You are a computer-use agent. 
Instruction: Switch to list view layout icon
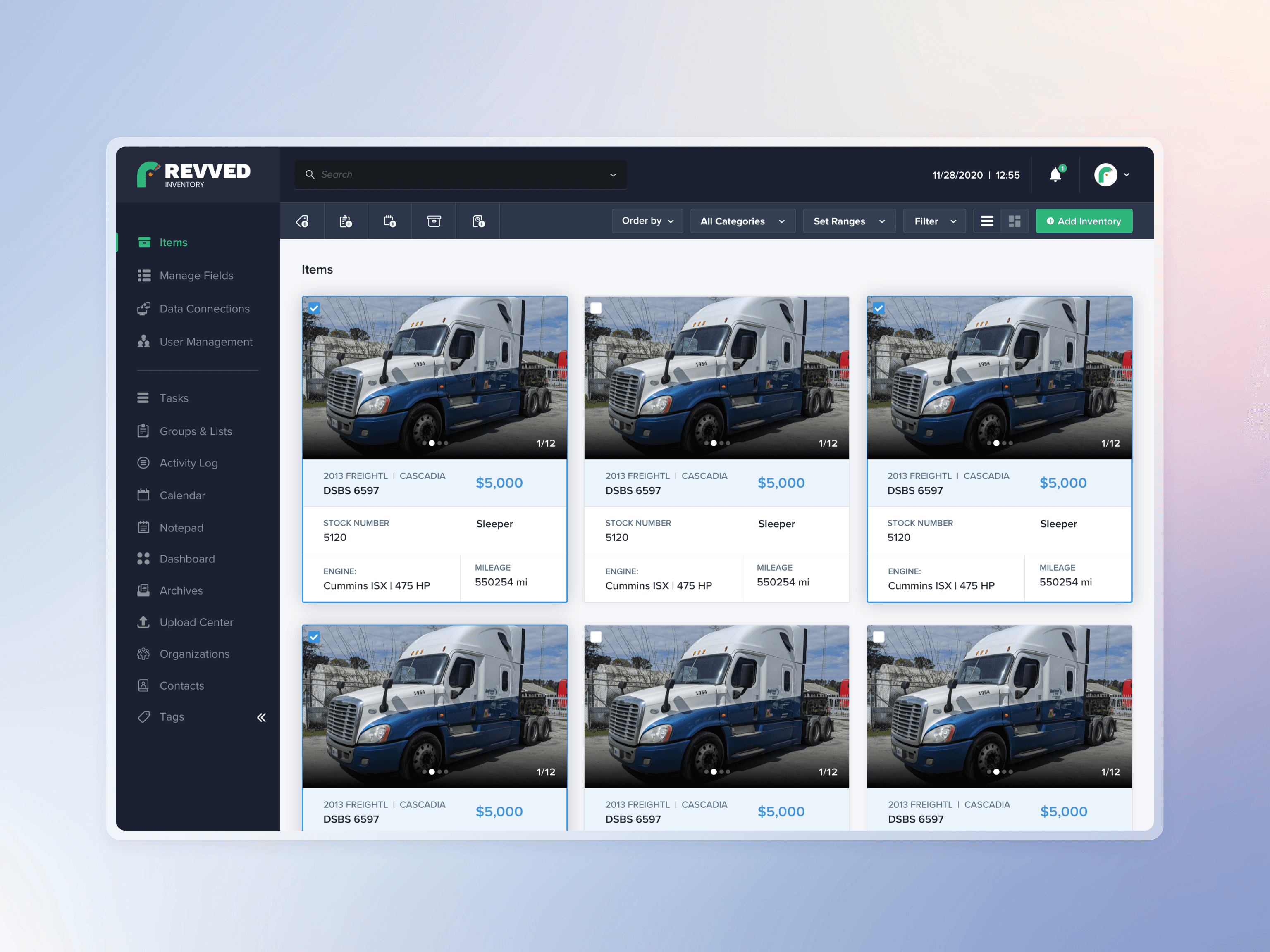pos(987,221)
